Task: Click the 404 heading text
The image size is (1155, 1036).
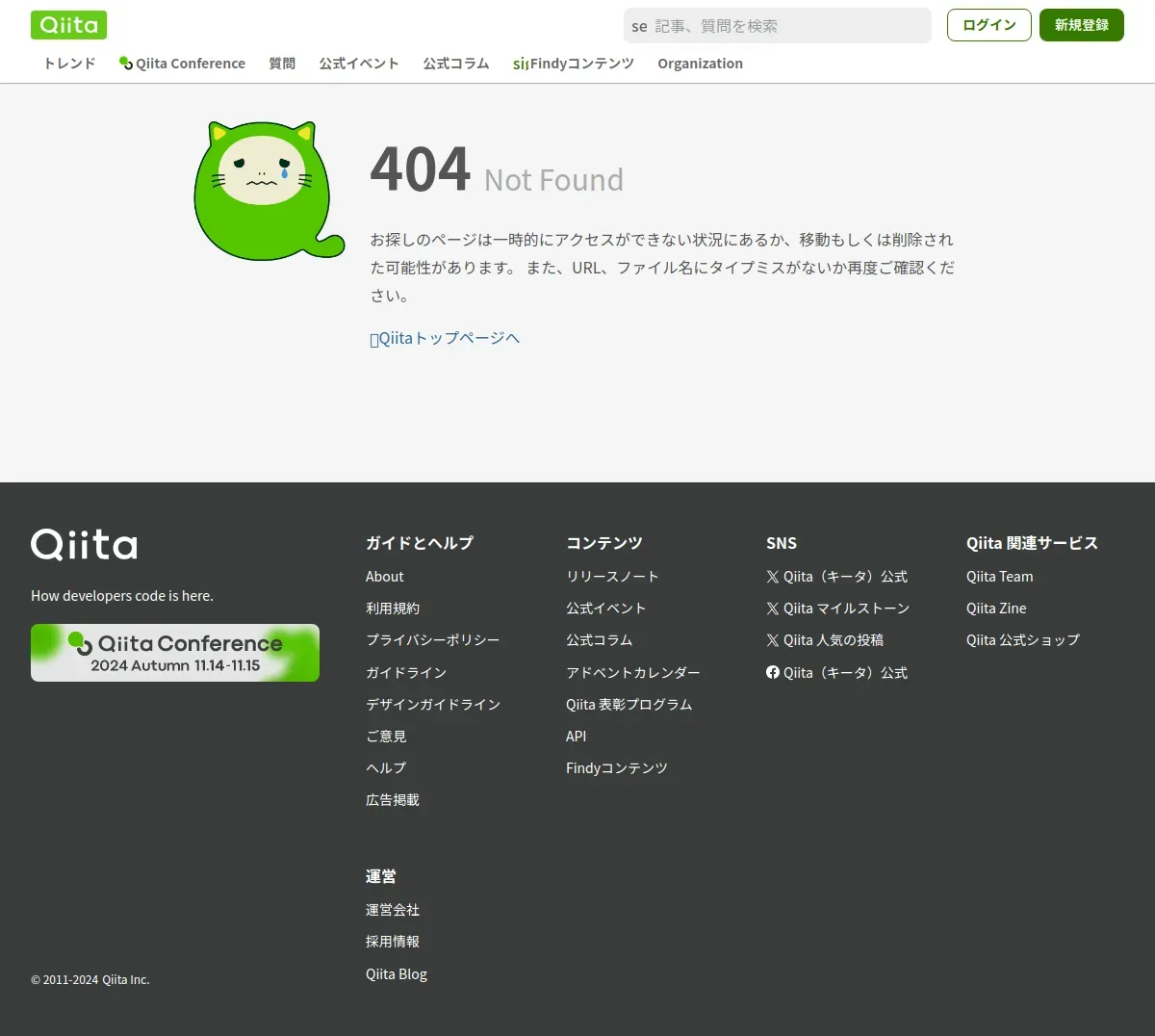Action: tap(421, 169)
